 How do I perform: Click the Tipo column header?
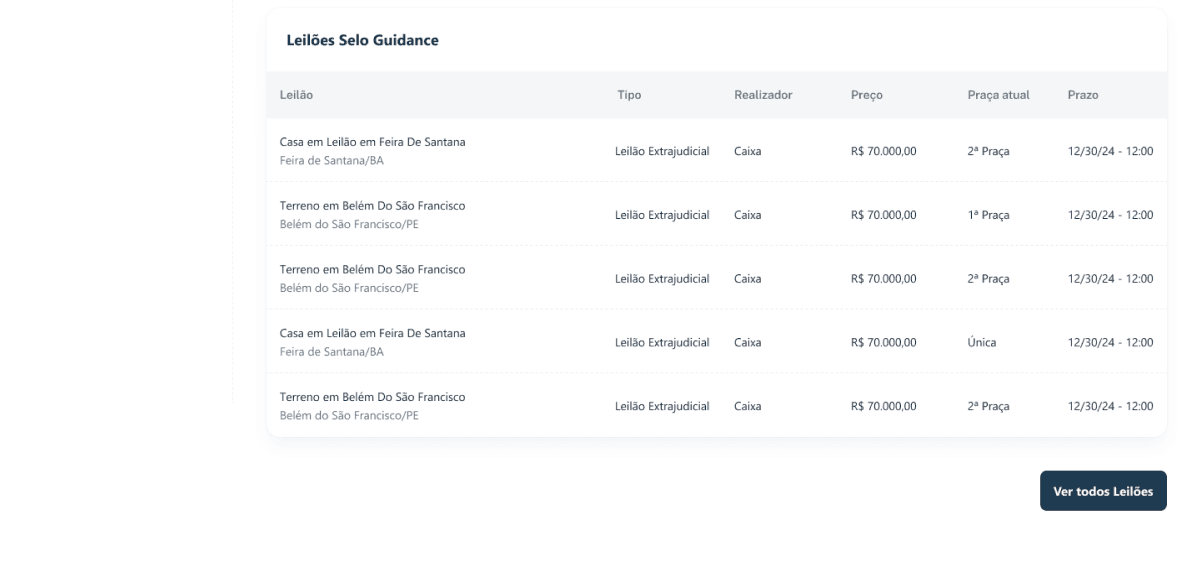628,95
